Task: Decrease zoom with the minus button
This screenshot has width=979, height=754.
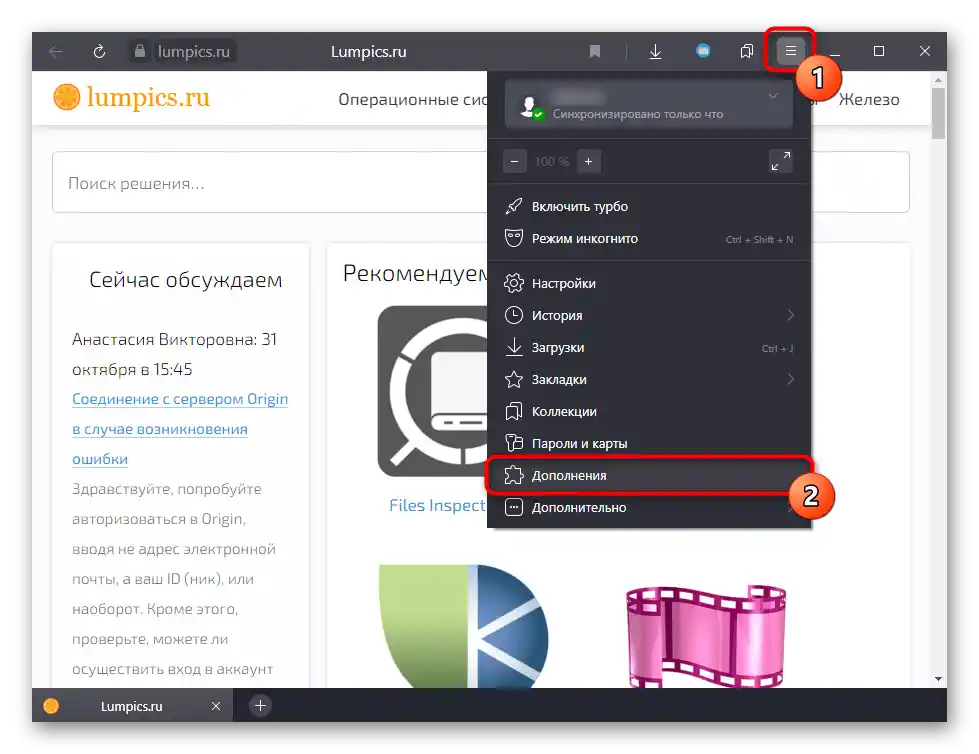Action: (x=514, y=162)
